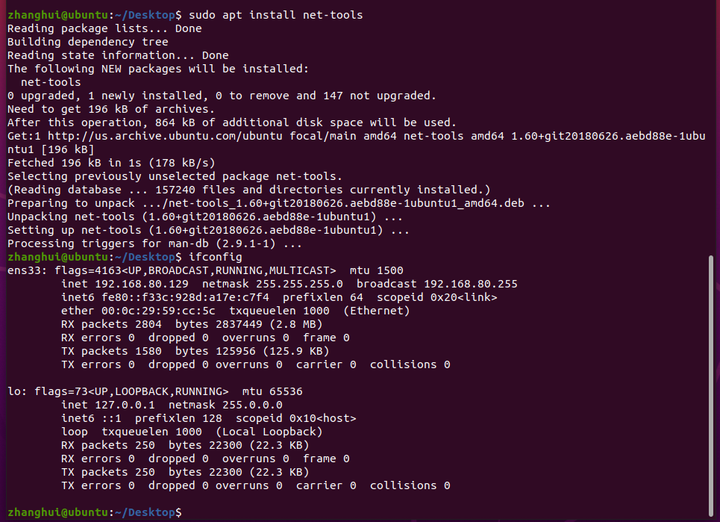720x522 pixels.
Task: Click the 'ifconfig' command text
Action: (215, 257)
